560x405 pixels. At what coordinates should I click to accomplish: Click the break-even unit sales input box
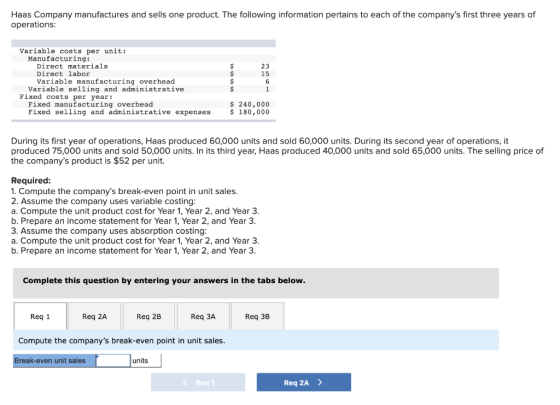(x=113, y=360)
